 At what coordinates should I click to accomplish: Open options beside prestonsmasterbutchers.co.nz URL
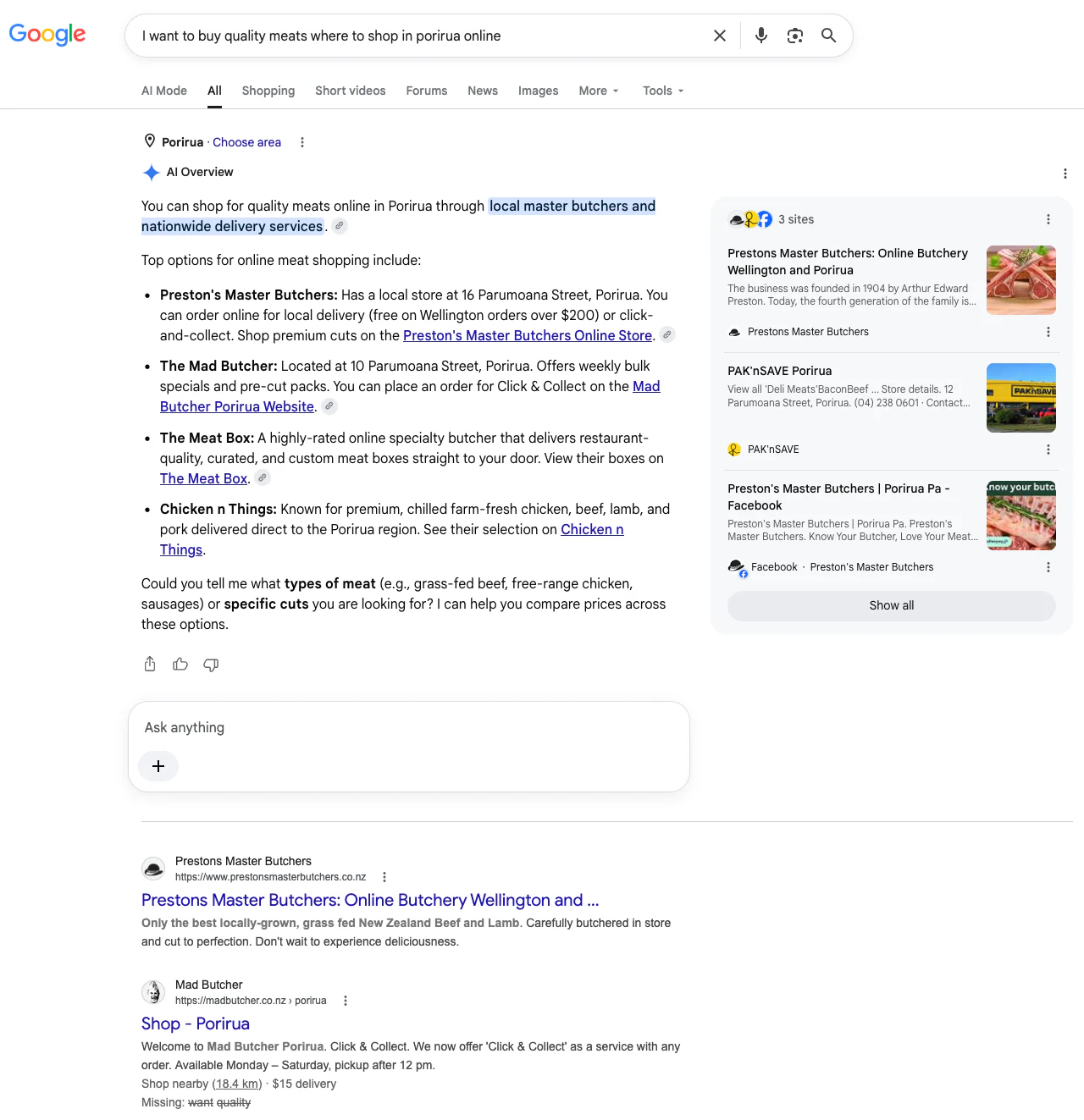[x=384, y=877]
